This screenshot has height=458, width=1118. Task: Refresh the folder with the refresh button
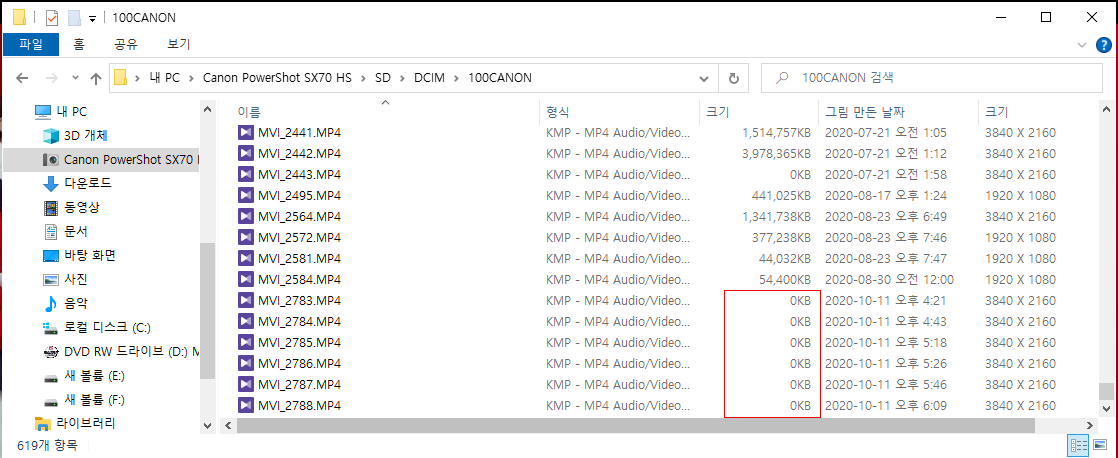click(x=733, y=78)
